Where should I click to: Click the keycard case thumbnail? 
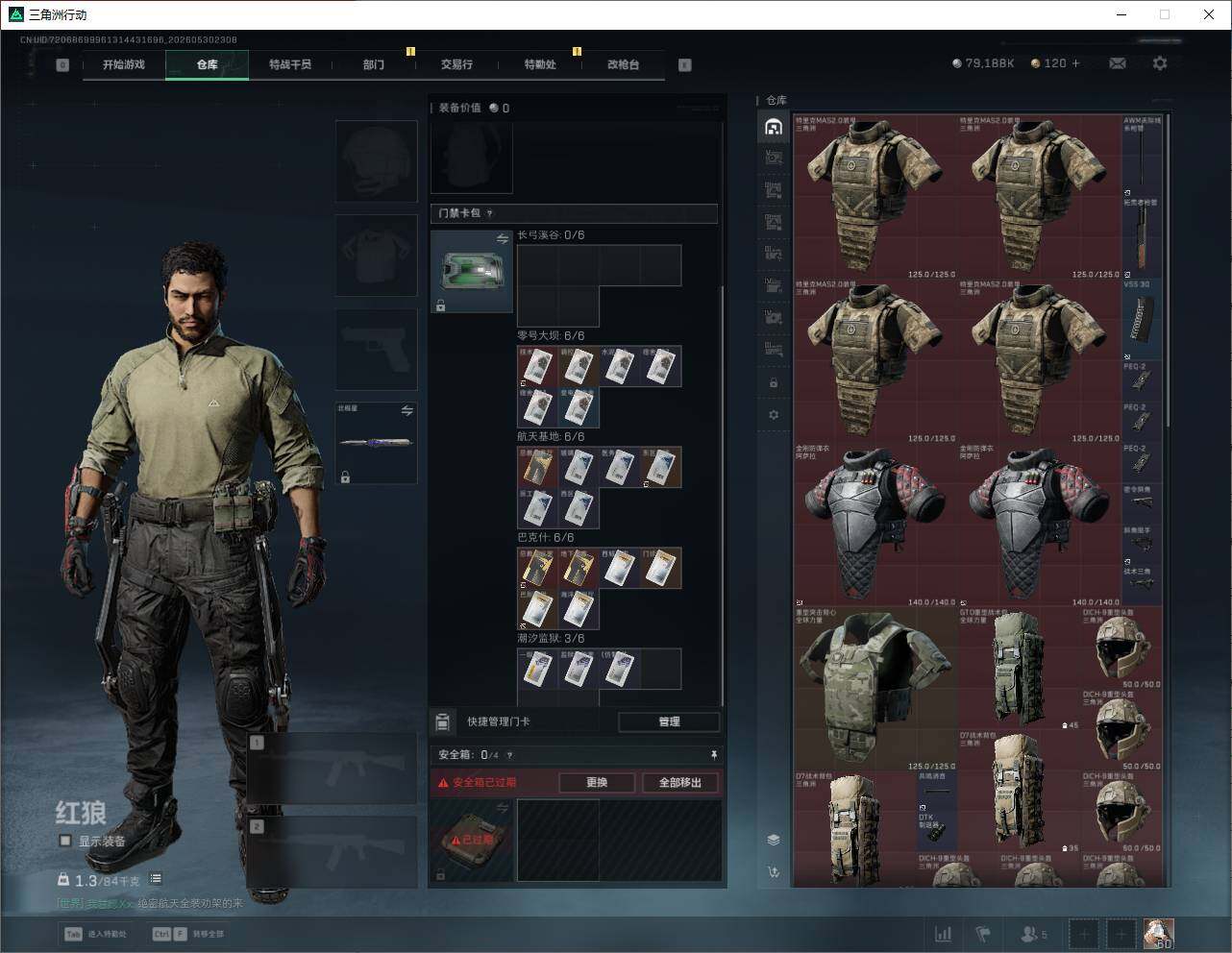click(471, 272)
